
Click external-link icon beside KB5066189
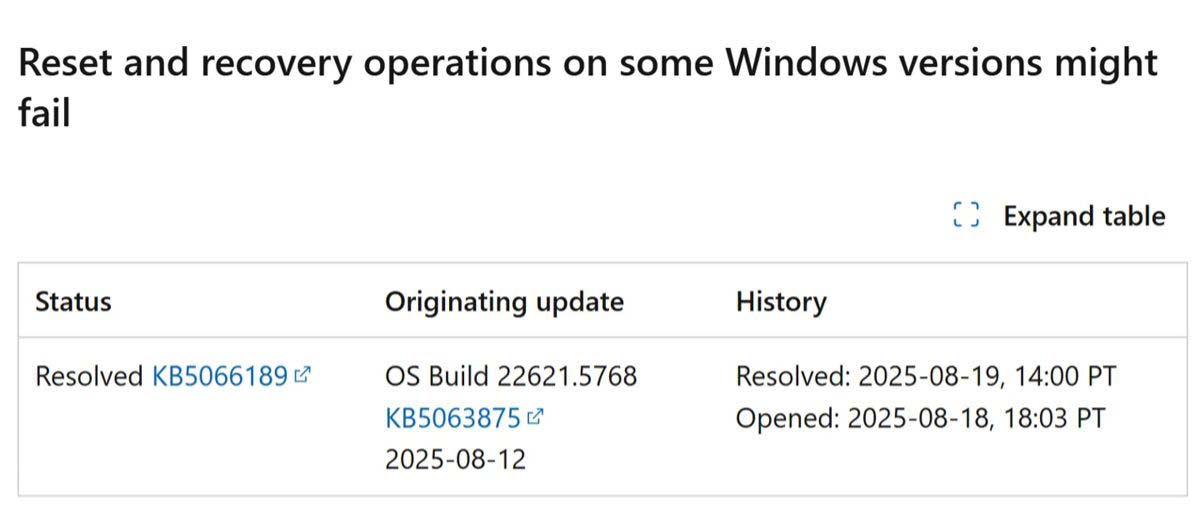click(304, 377)
